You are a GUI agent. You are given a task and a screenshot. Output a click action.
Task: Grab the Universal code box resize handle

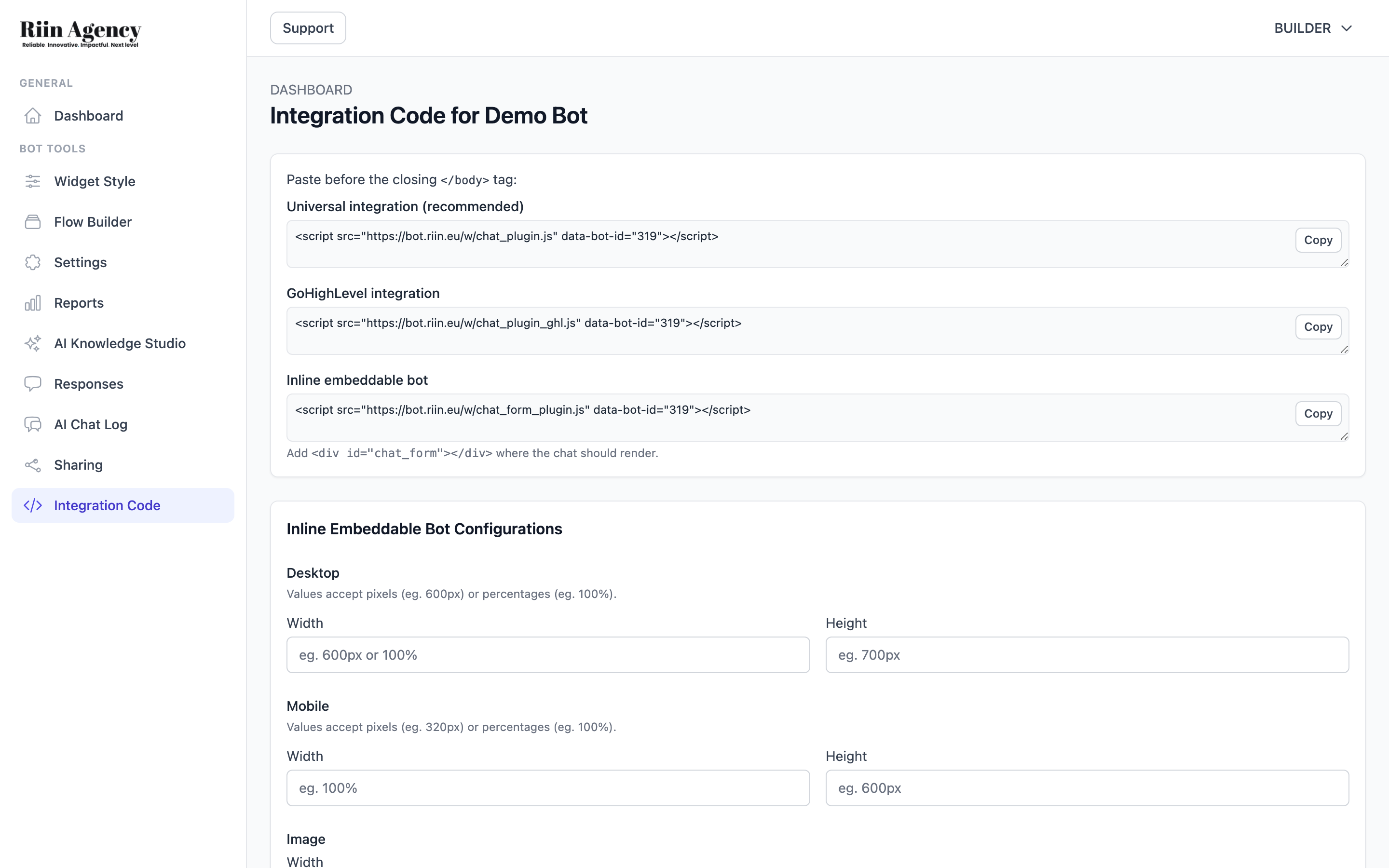(x=1344, y=263)
